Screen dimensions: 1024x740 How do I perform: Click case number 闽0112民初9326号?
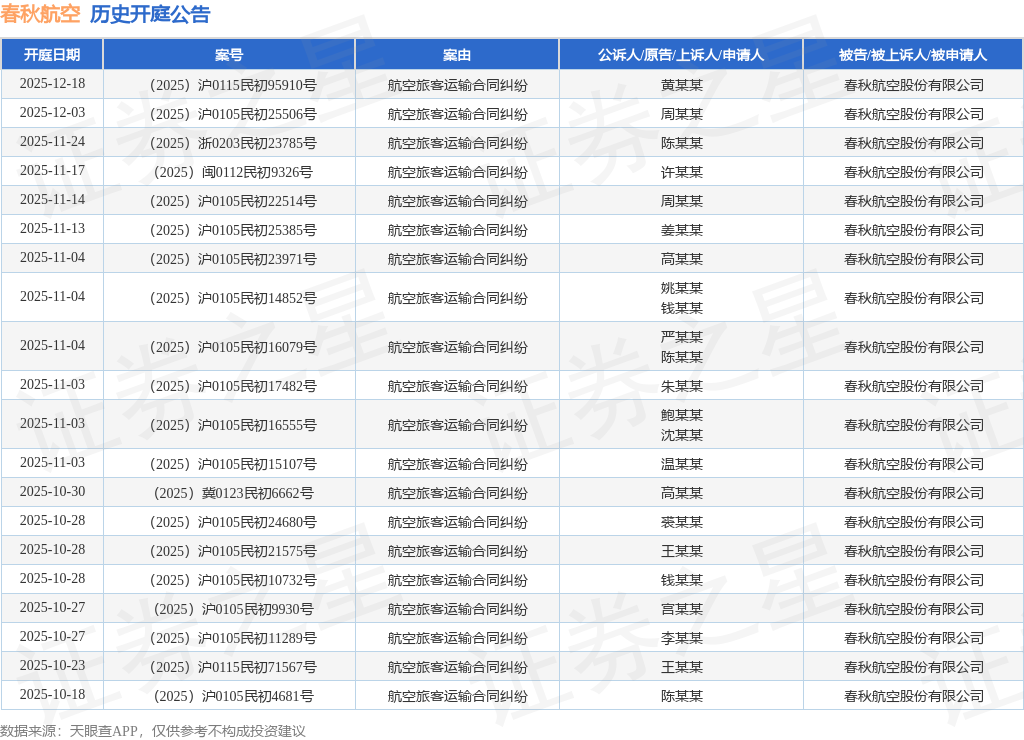pos(233,172)
